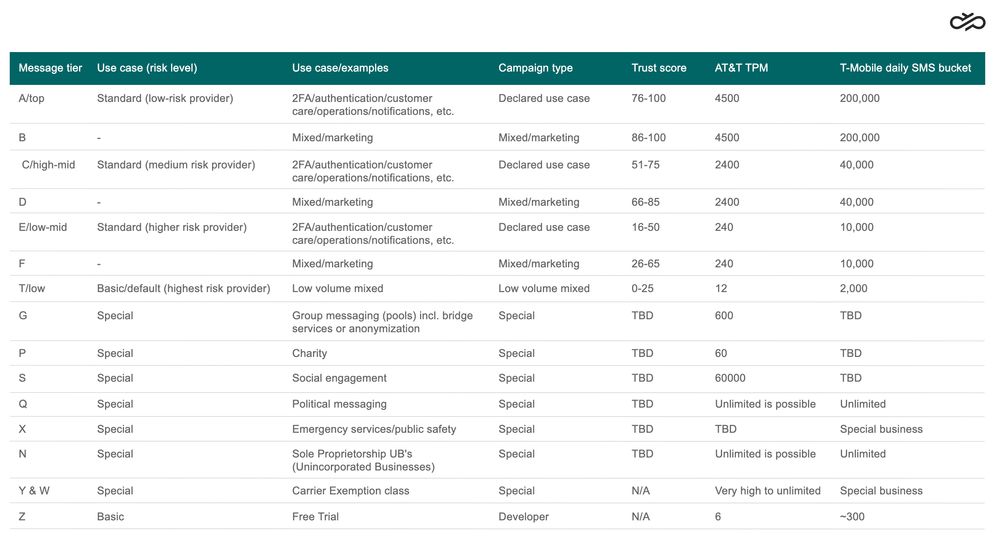
Task: Click the T/low tier cell
Action: pos(32,288)
